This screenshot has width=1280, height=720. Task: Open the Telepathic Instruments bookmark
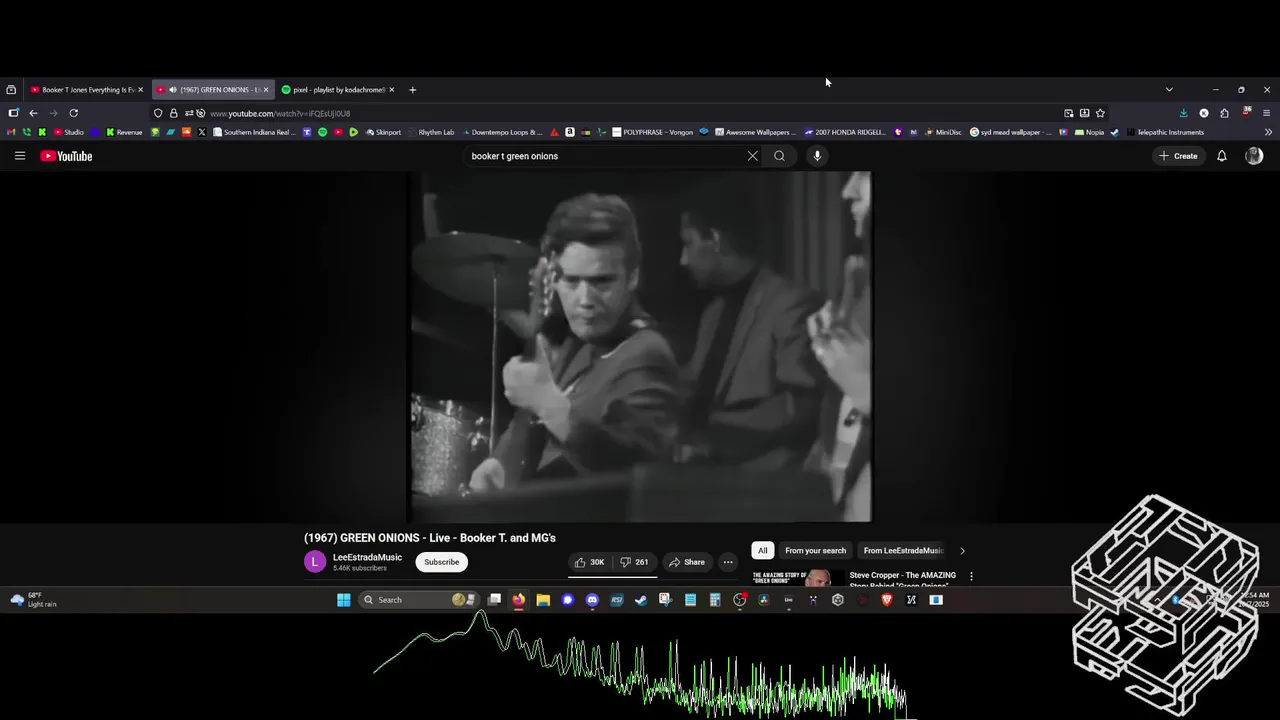1166,132
